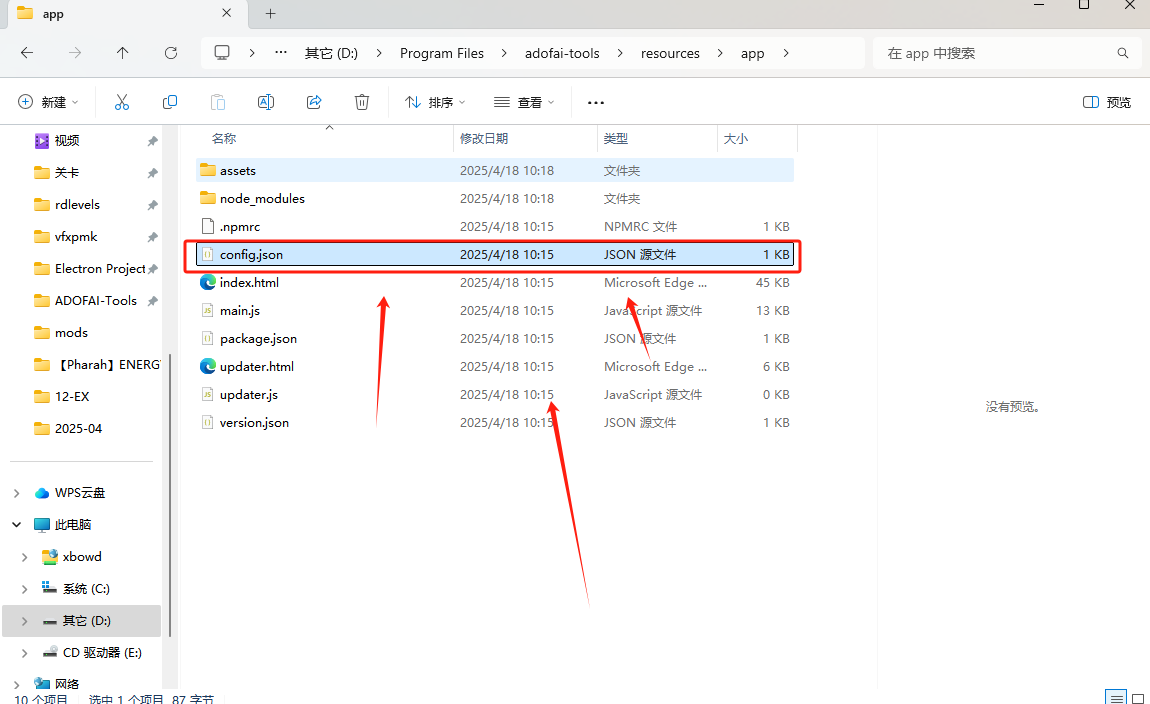Select the updater.html file
Screen dimensions: 1150x704
(495, 367)
